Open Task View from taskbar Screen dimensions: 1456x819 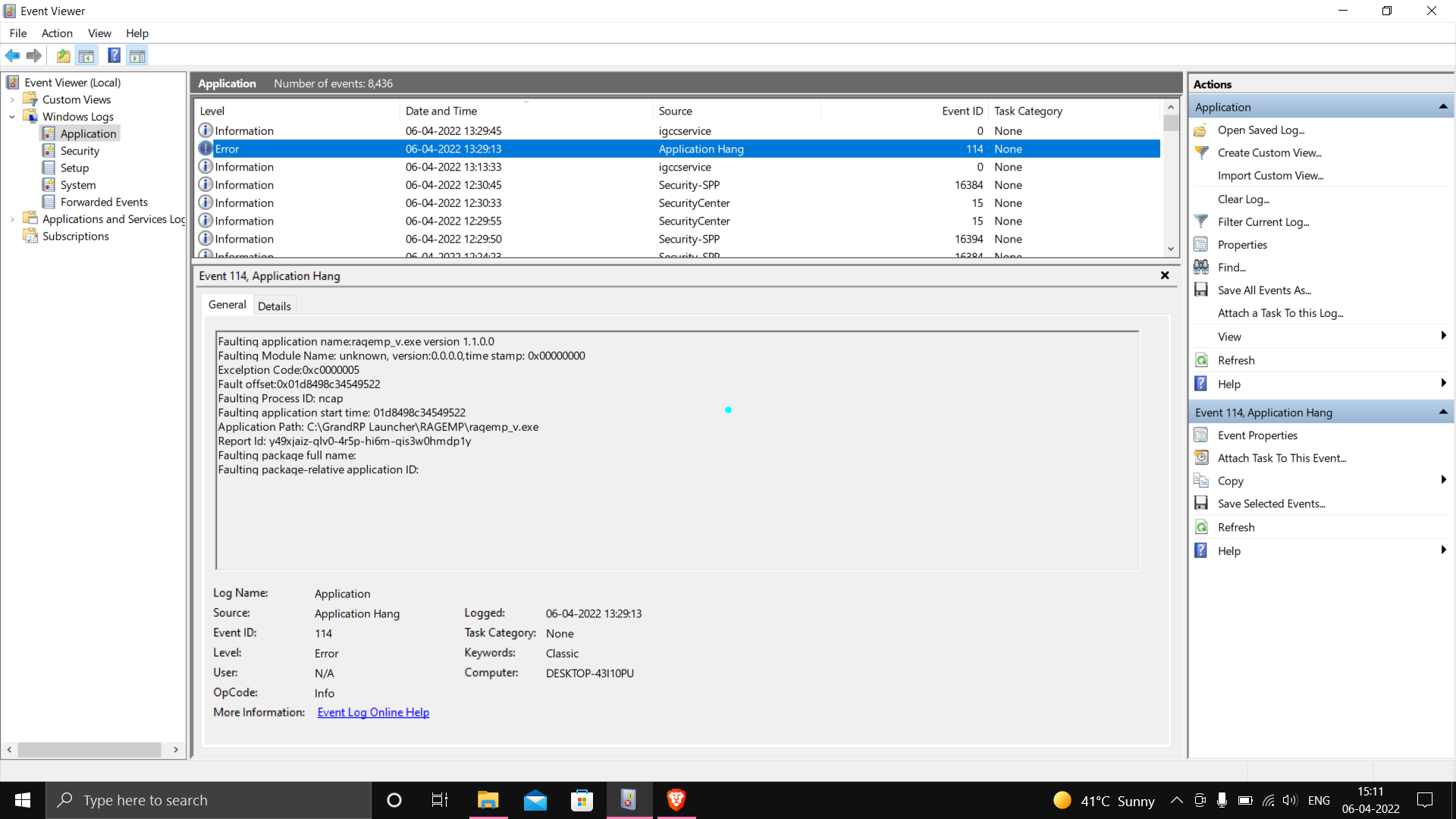[x=440, y=800]
